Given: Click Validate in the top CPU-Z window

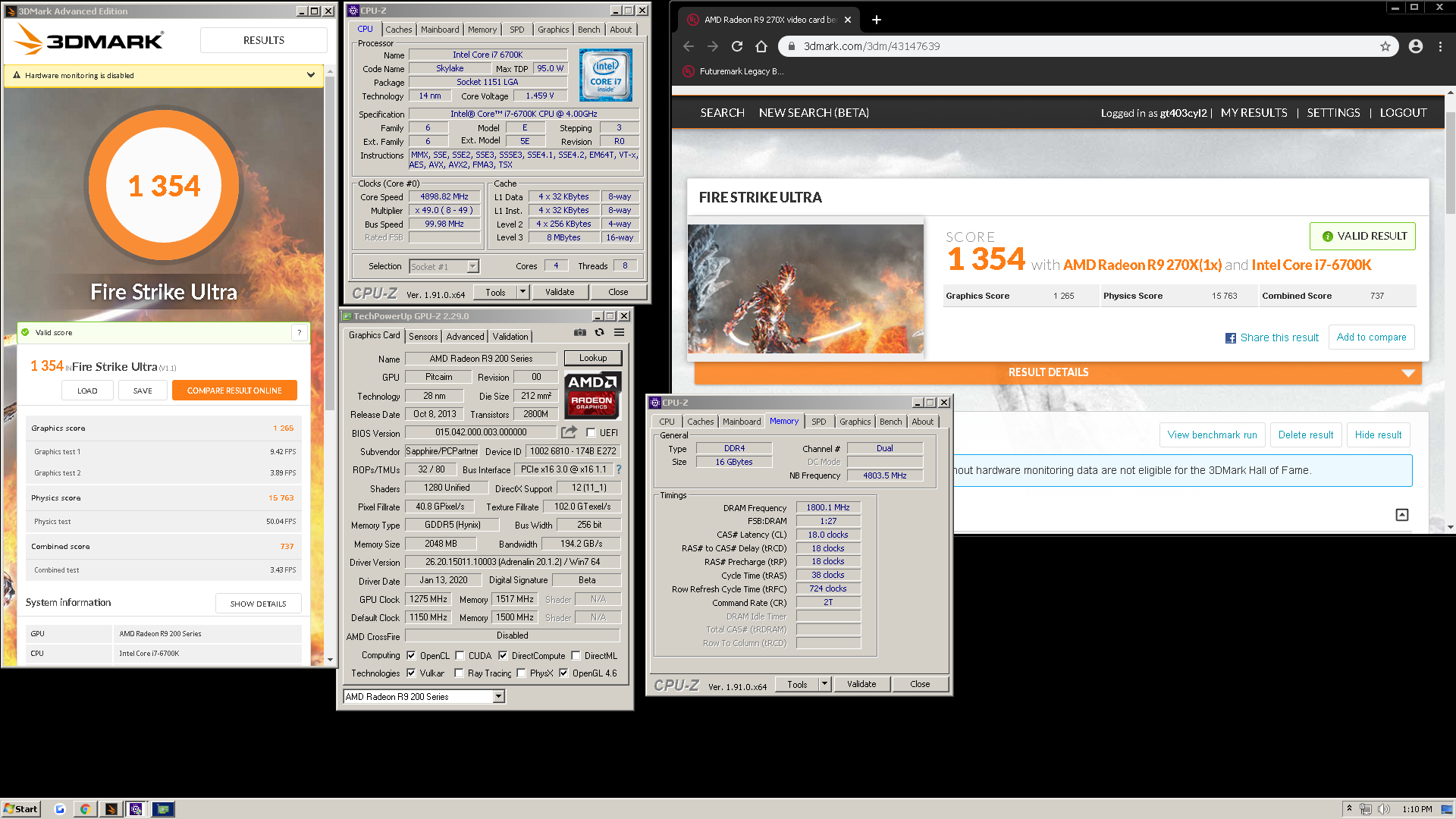Looking at the screenshot, I should pos(560,292).
